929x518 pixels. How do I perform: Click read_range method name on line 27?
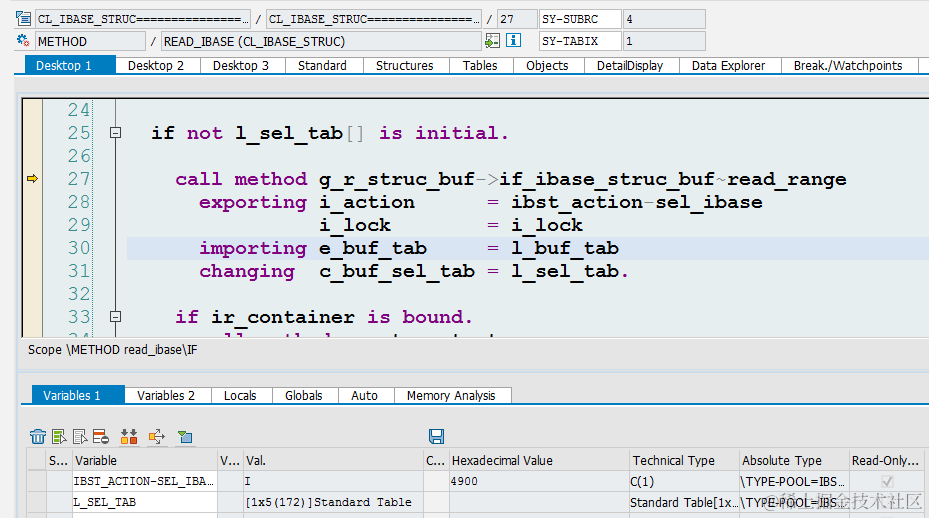click(786, 179)
